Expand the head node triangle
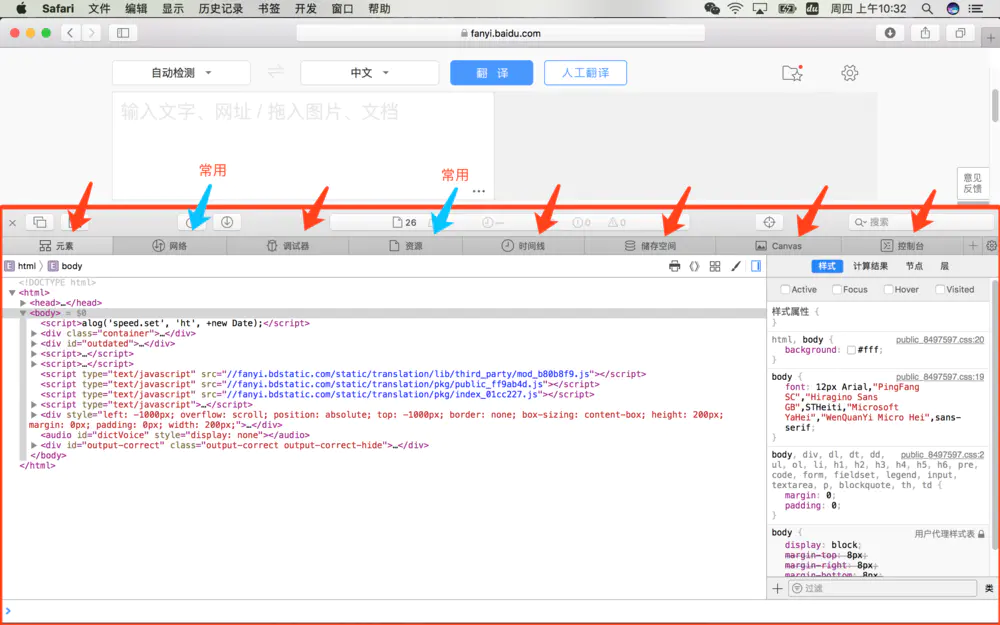 23,303
